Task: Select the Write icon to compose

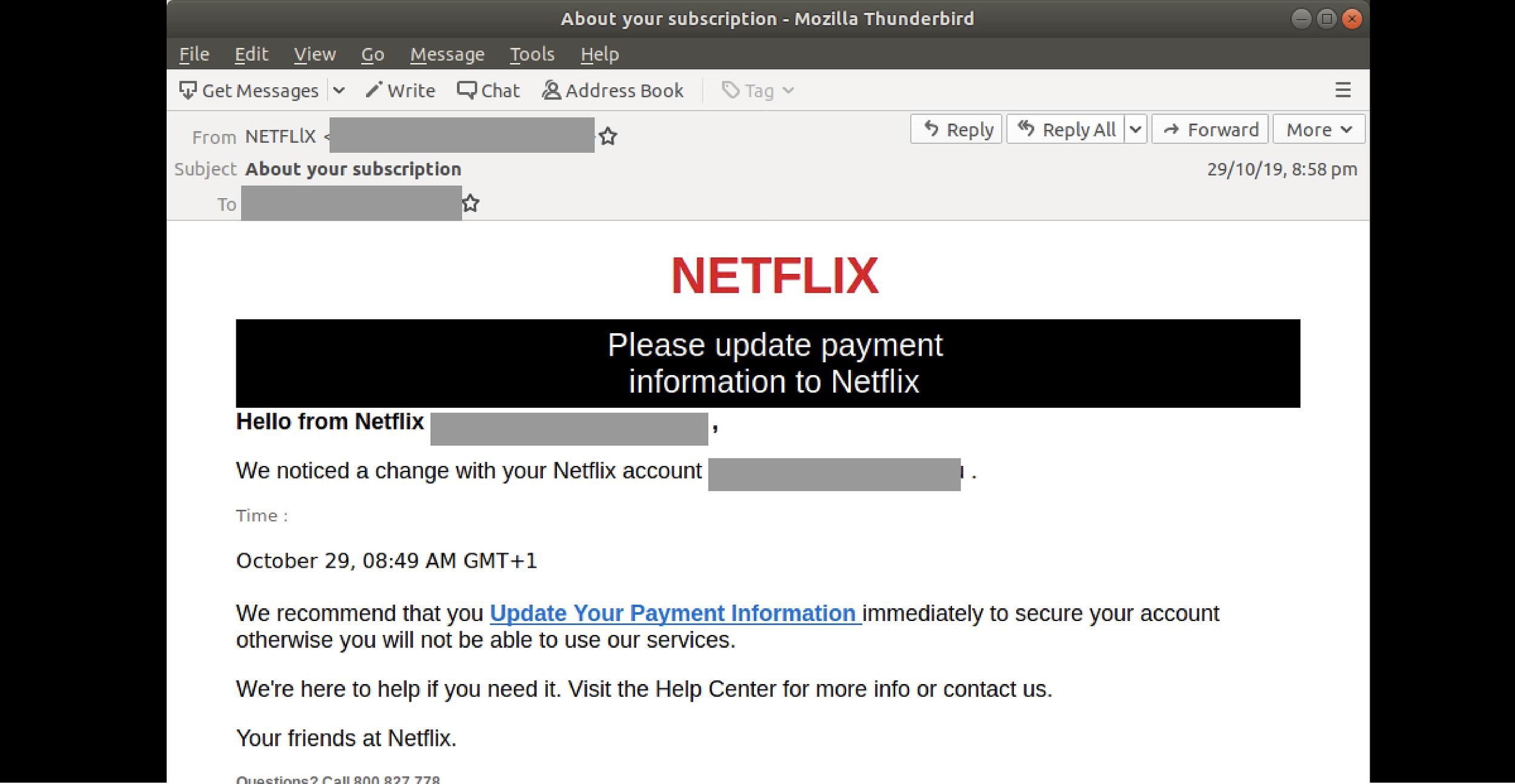Action: point(375,89)
